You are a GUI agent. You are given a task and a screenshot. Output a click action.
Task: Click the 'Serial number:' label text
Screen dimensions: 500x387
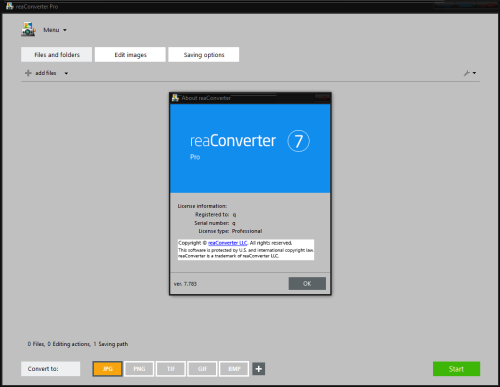tap(212, 223)
